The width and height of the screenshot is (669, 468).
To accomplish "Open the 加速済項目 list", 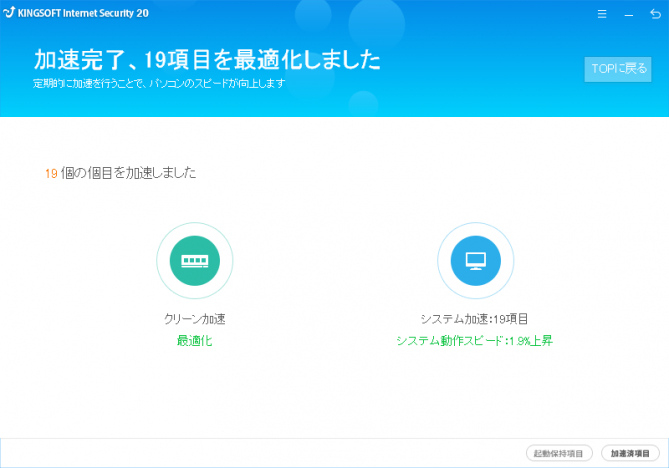I will [x=631, y=453].
